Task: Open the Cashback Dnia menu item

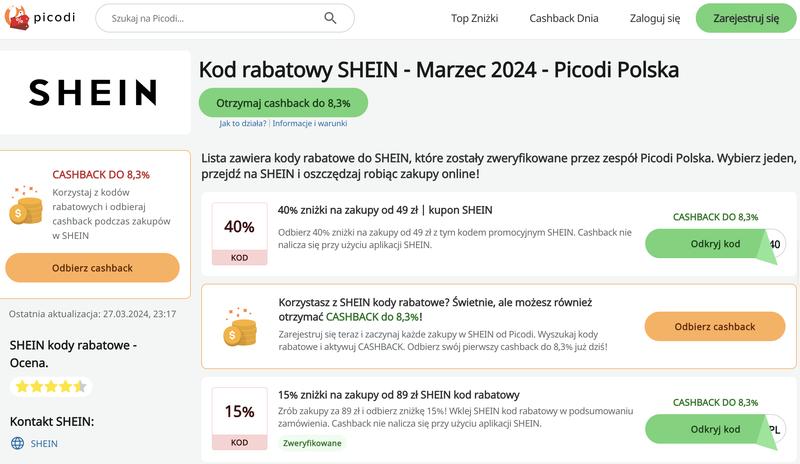Action: [564, 18]
